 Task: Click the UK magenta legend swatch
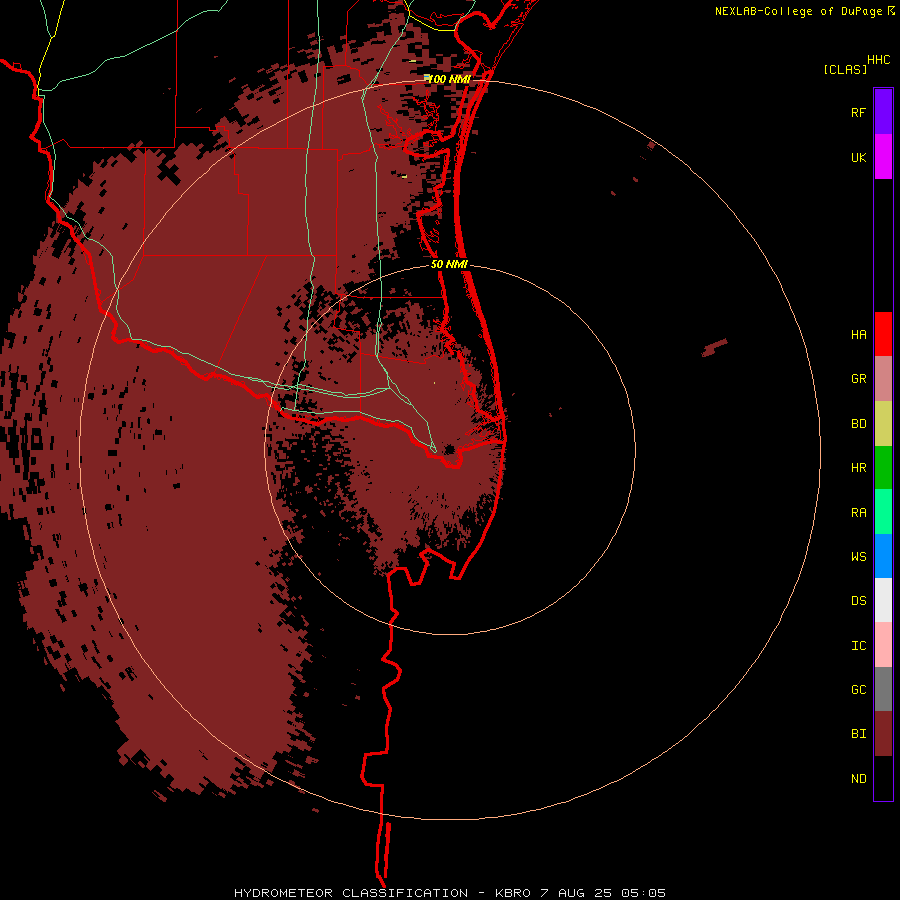tap(883, 157)
